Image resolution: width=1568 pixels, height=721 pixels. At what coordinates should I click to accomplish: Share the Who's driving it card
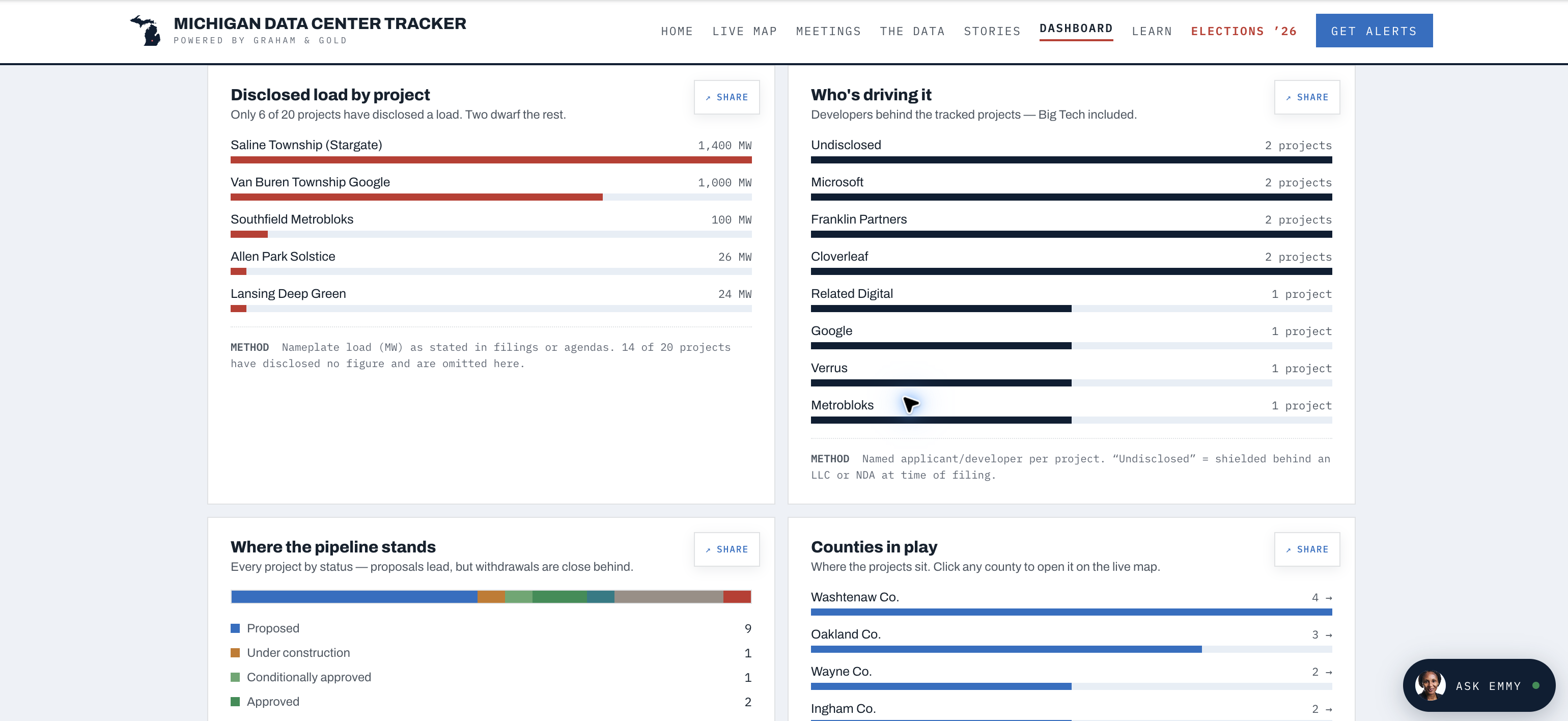[1306, 97]
